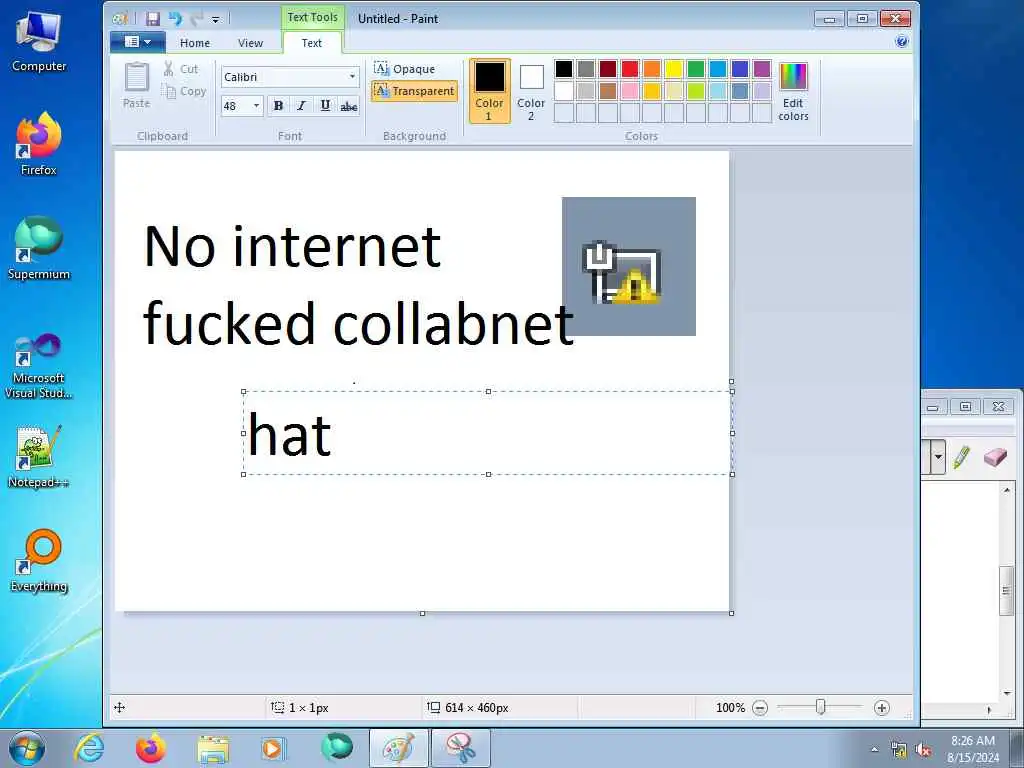Select Transparent background option
The image size is (1024, 768).
click(415, 91)
